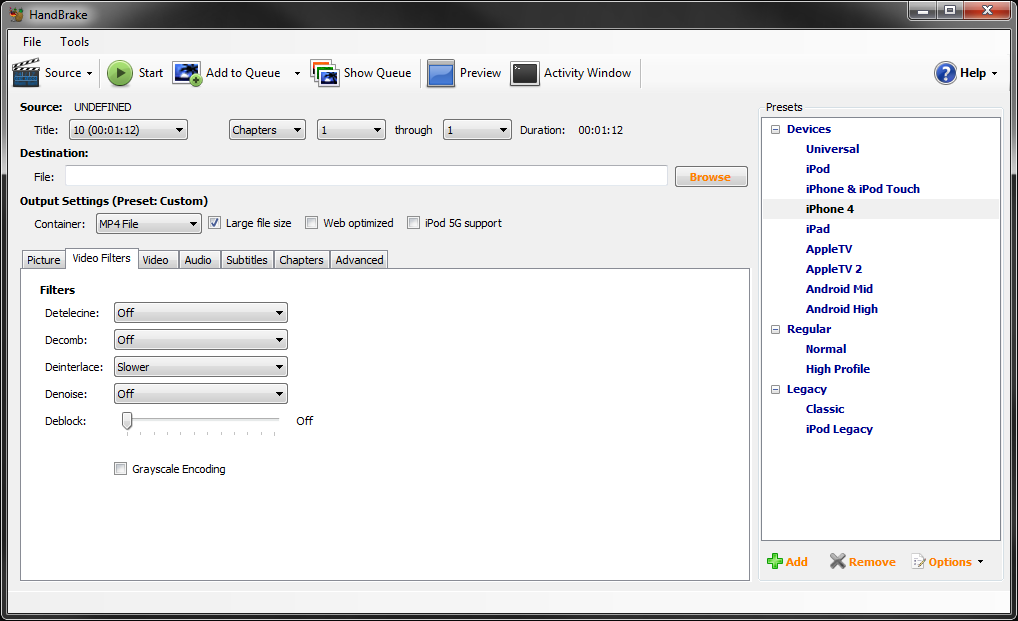Select the Universal preset
The height and width of the screenshot is (621, 1018).
pos(832,149)
